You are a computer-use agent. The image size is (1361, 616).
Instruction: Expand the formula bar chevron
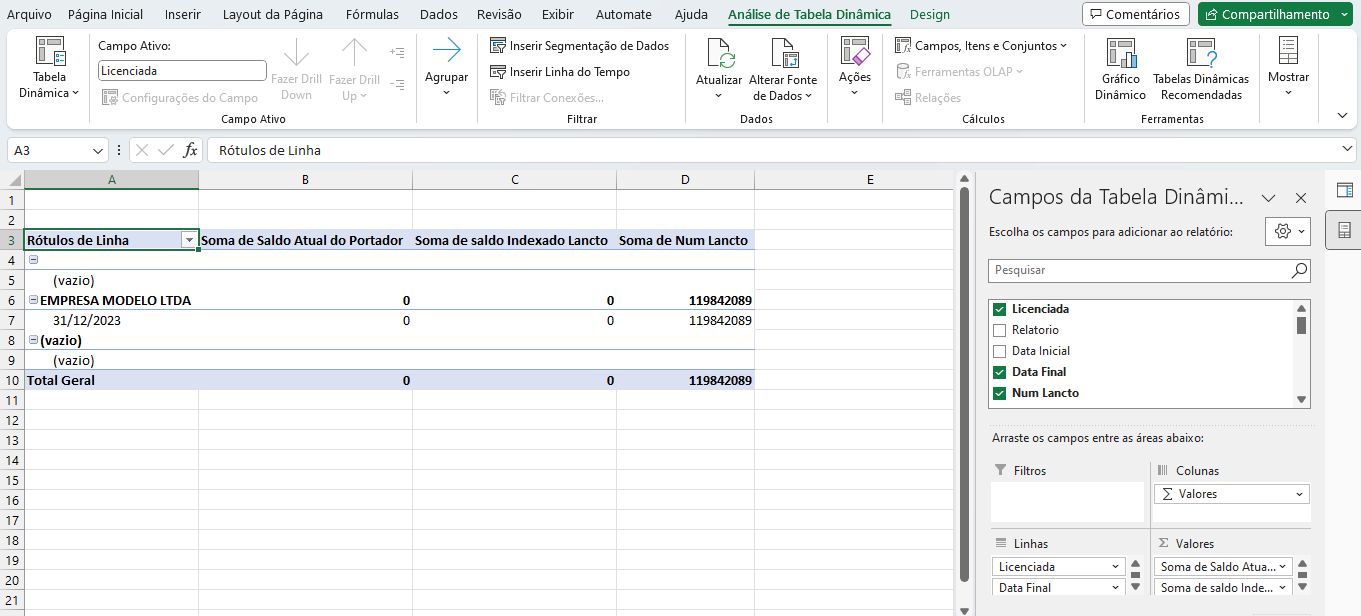tap(1347, 150)
